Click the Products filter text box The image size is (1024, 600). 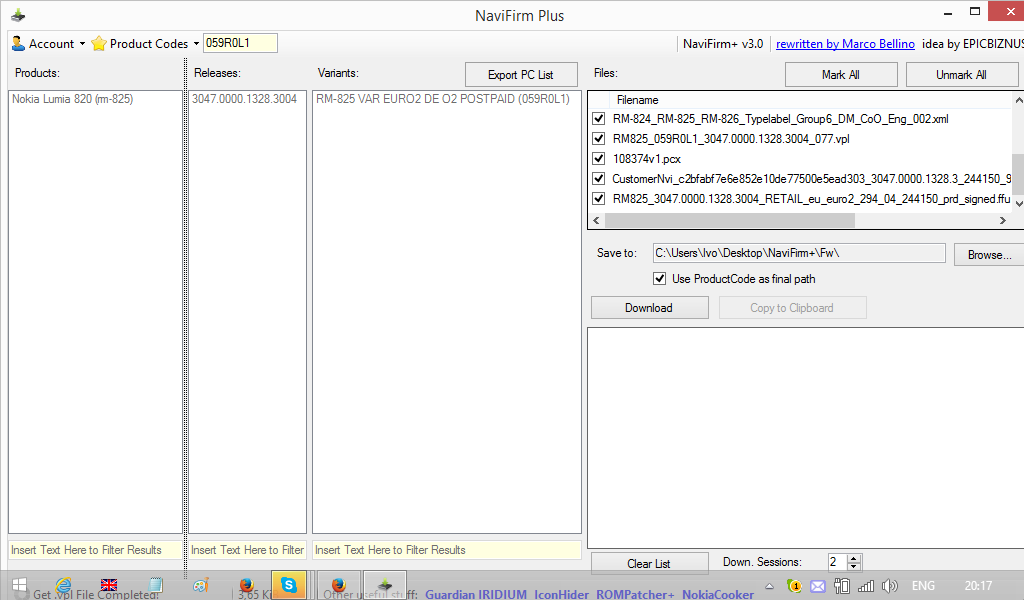pyautogui.click(x=95, y=550)
